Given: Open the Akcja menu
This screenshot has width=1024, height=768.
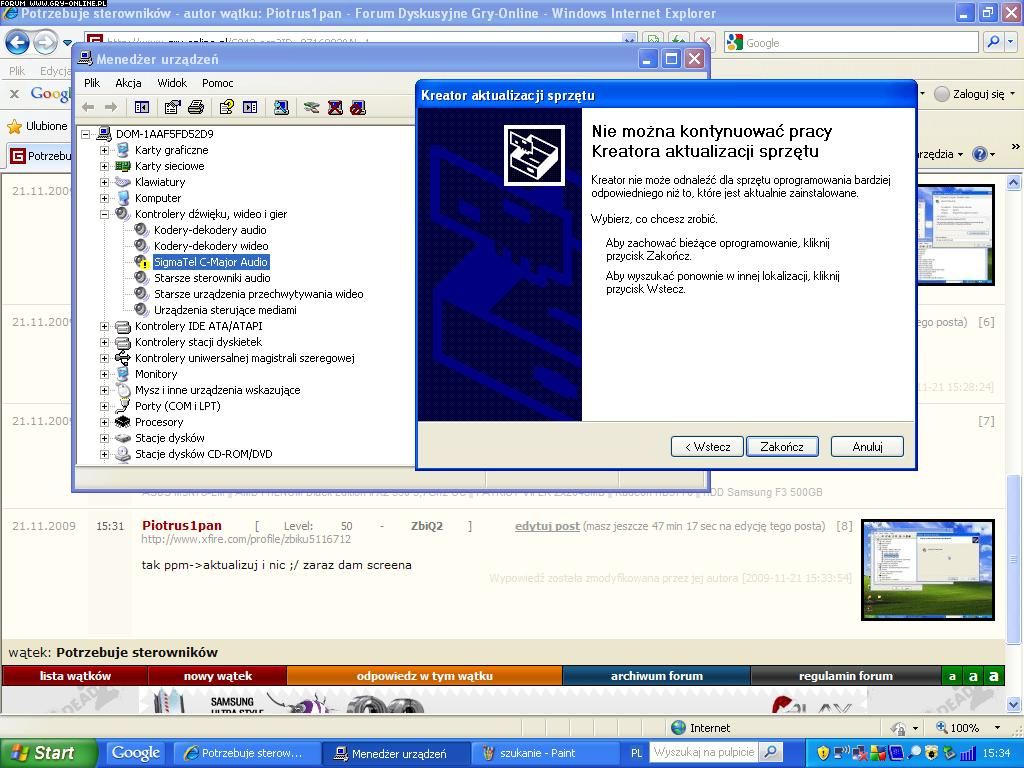Looking at the screenshot, I should 128,83.
